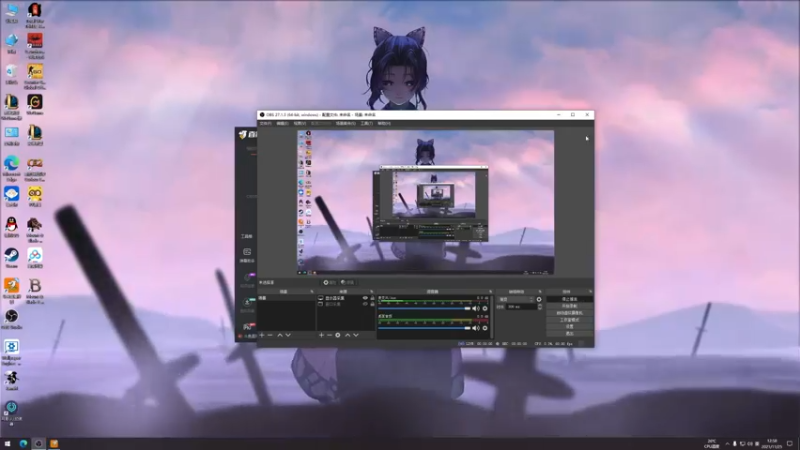Screen dimensions: 800x450
Task: Remove the selected source with the minus icon
Action: (x=329, y=335)
